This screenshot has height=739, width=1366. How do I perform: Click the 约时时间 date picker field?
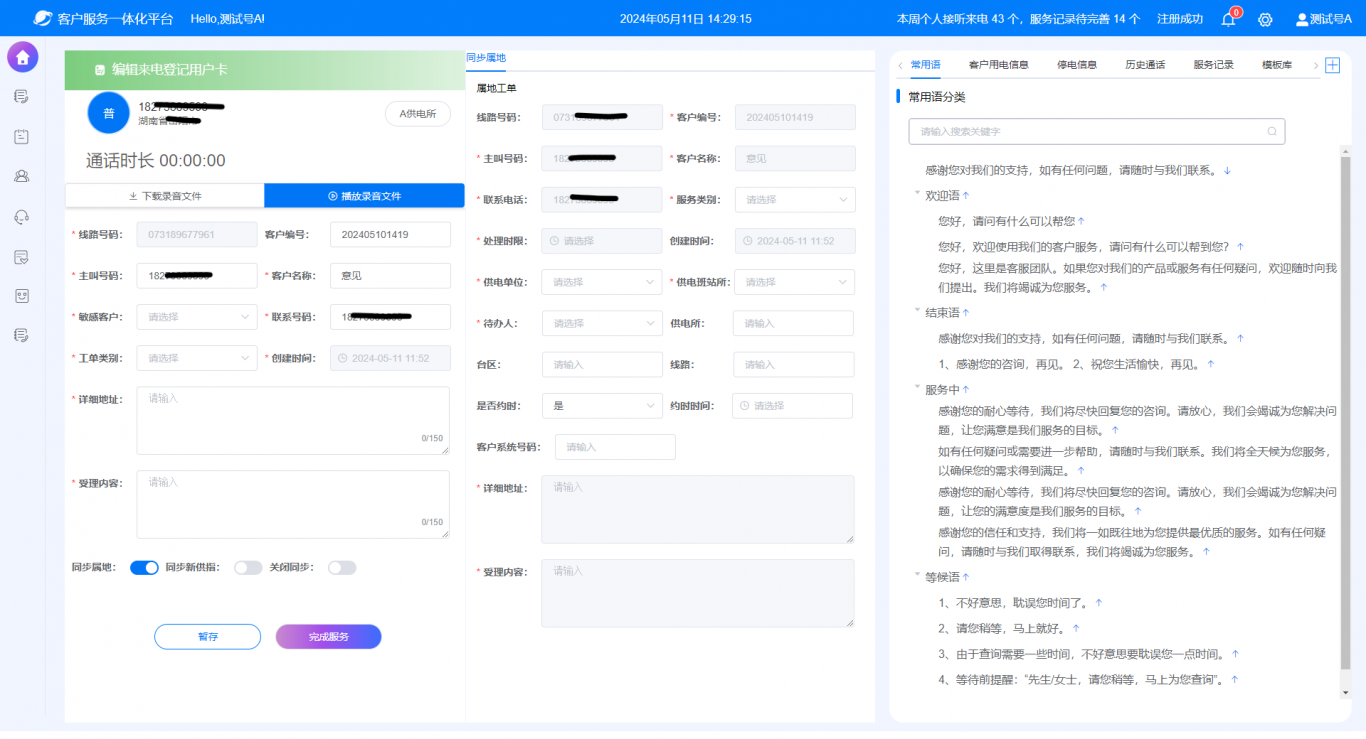[x=793, y=406]
